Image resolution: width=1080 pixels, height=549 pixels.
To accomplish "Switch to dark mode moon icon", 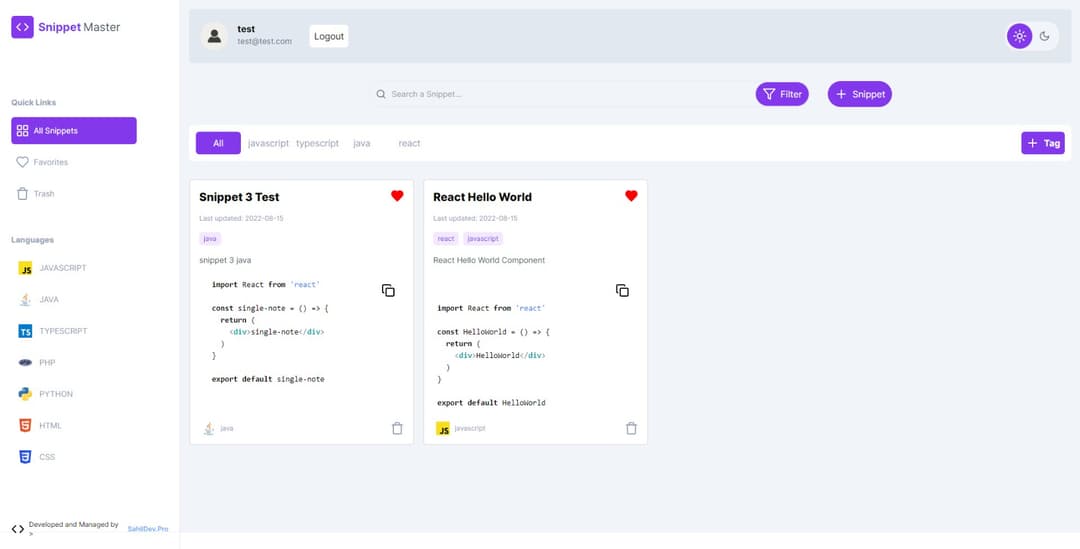I will 1045,36.
